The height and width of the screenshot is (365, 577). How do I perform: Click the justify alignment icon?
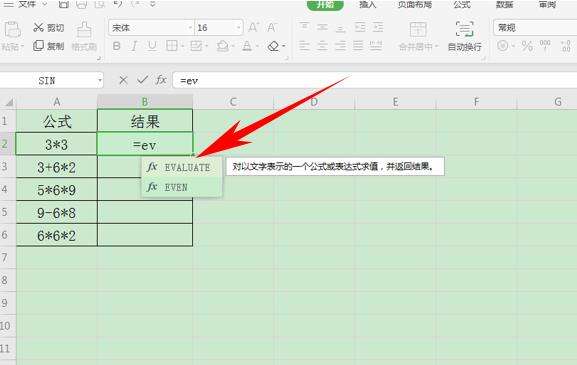coord(358,46)
